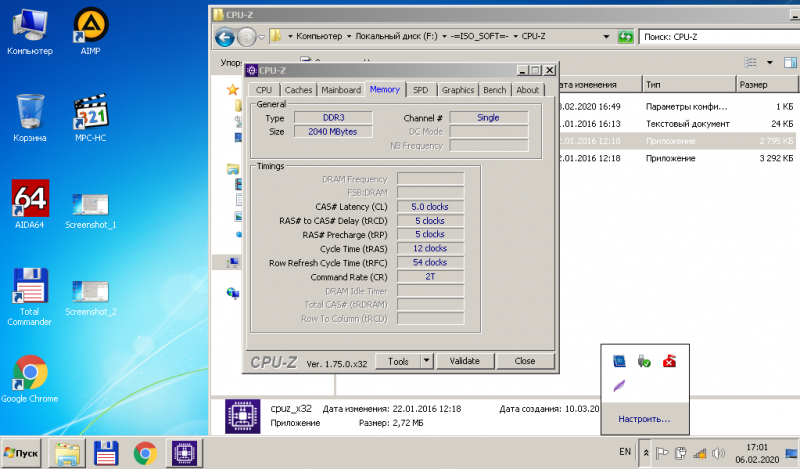Open the About tab

528,90
